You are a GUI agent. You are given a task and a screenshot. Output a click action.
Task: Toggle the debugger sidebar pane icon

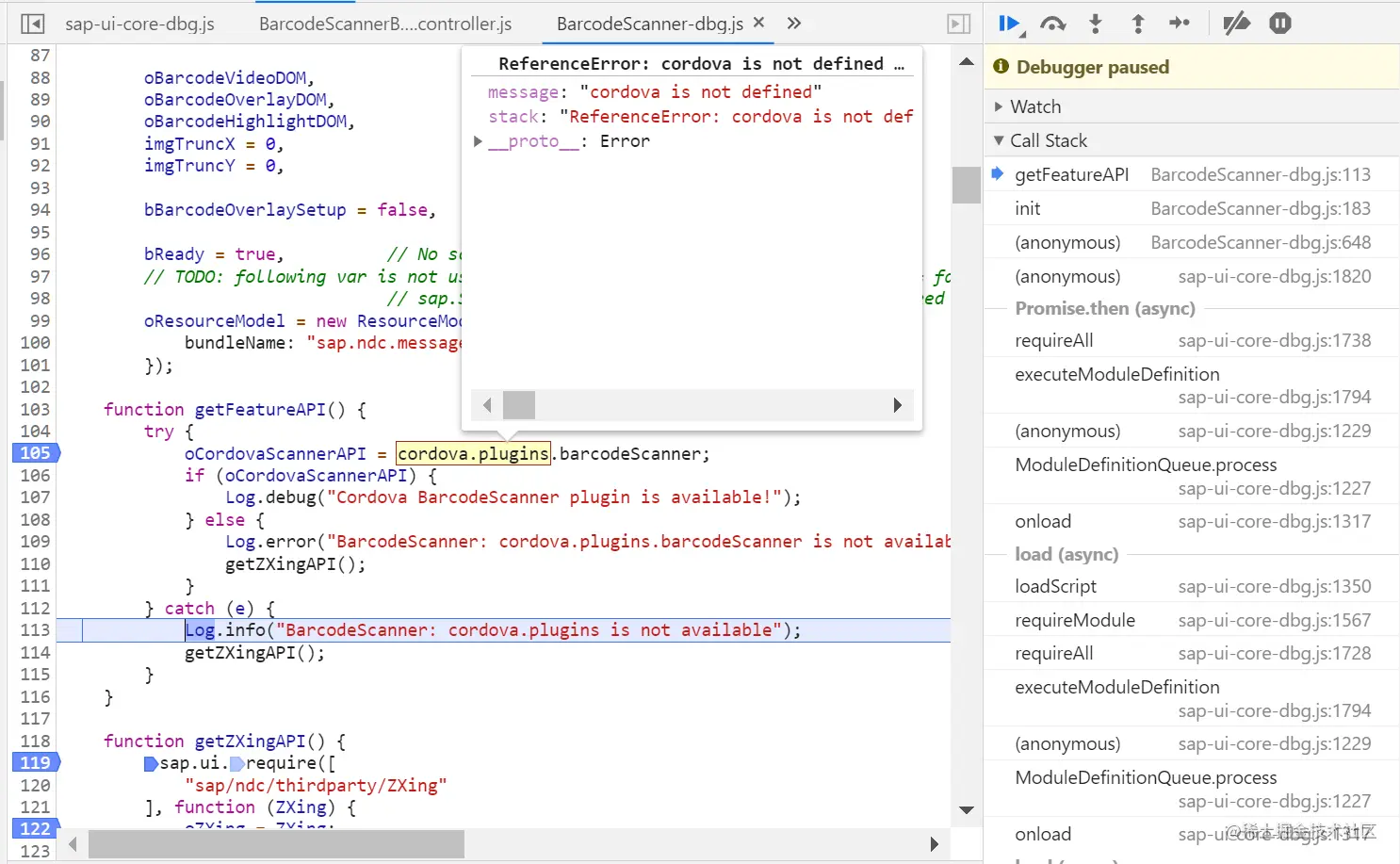[959, 24]
